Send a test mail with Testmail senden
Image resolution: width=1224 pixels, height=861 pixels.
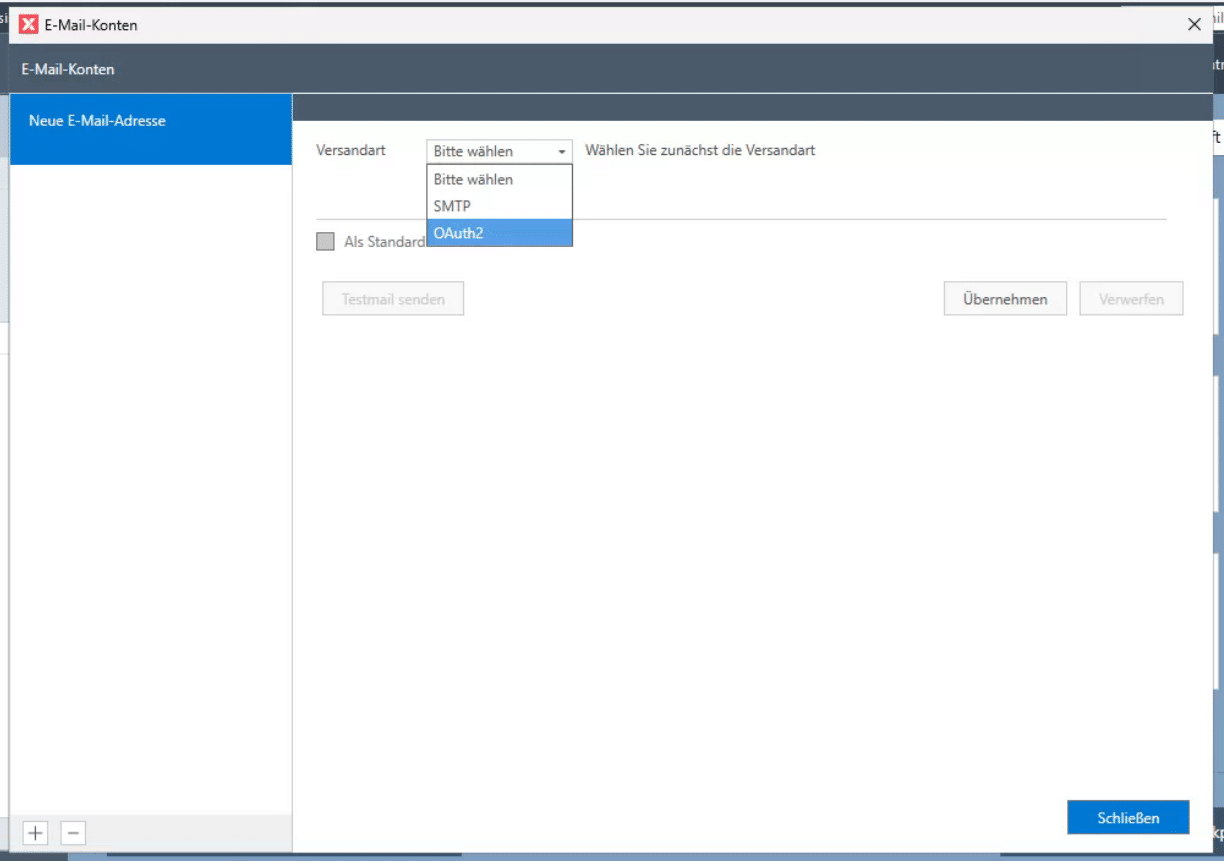coord(393,299)
